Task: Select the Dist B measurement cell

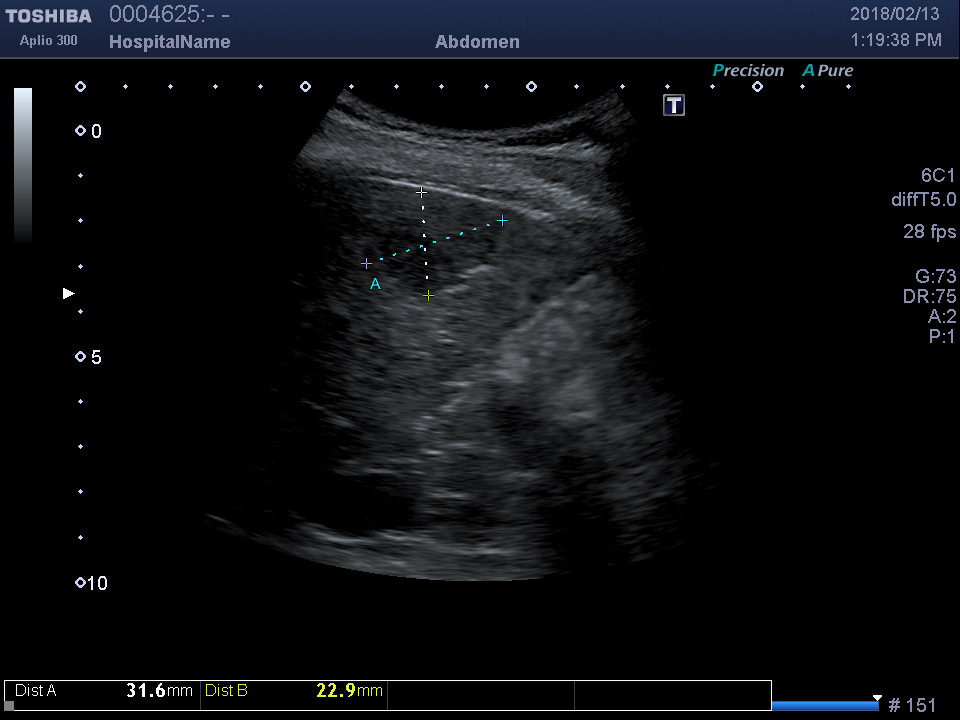Action: tap(293, 691)
